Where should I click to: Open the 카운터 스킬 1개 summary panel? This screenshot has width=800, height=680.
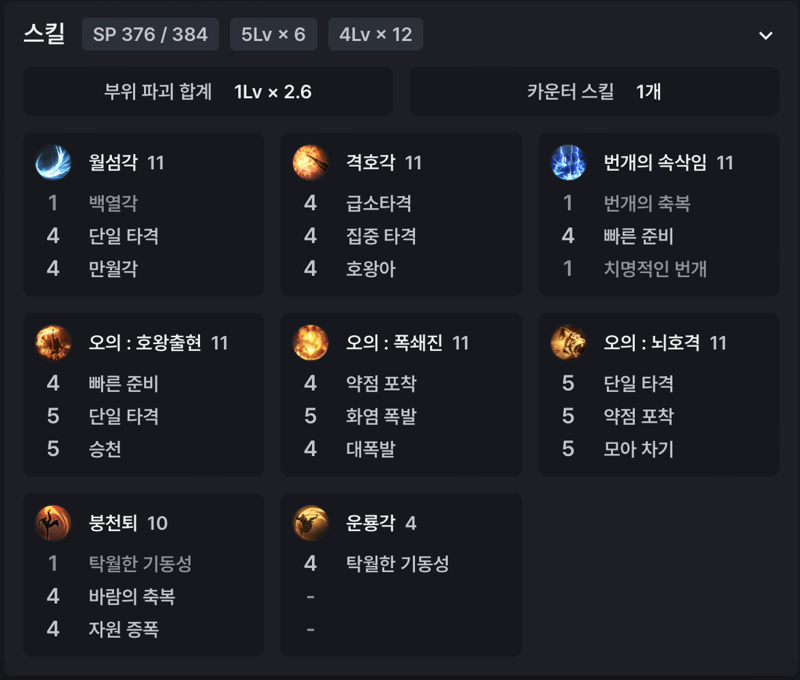point(594,91)
